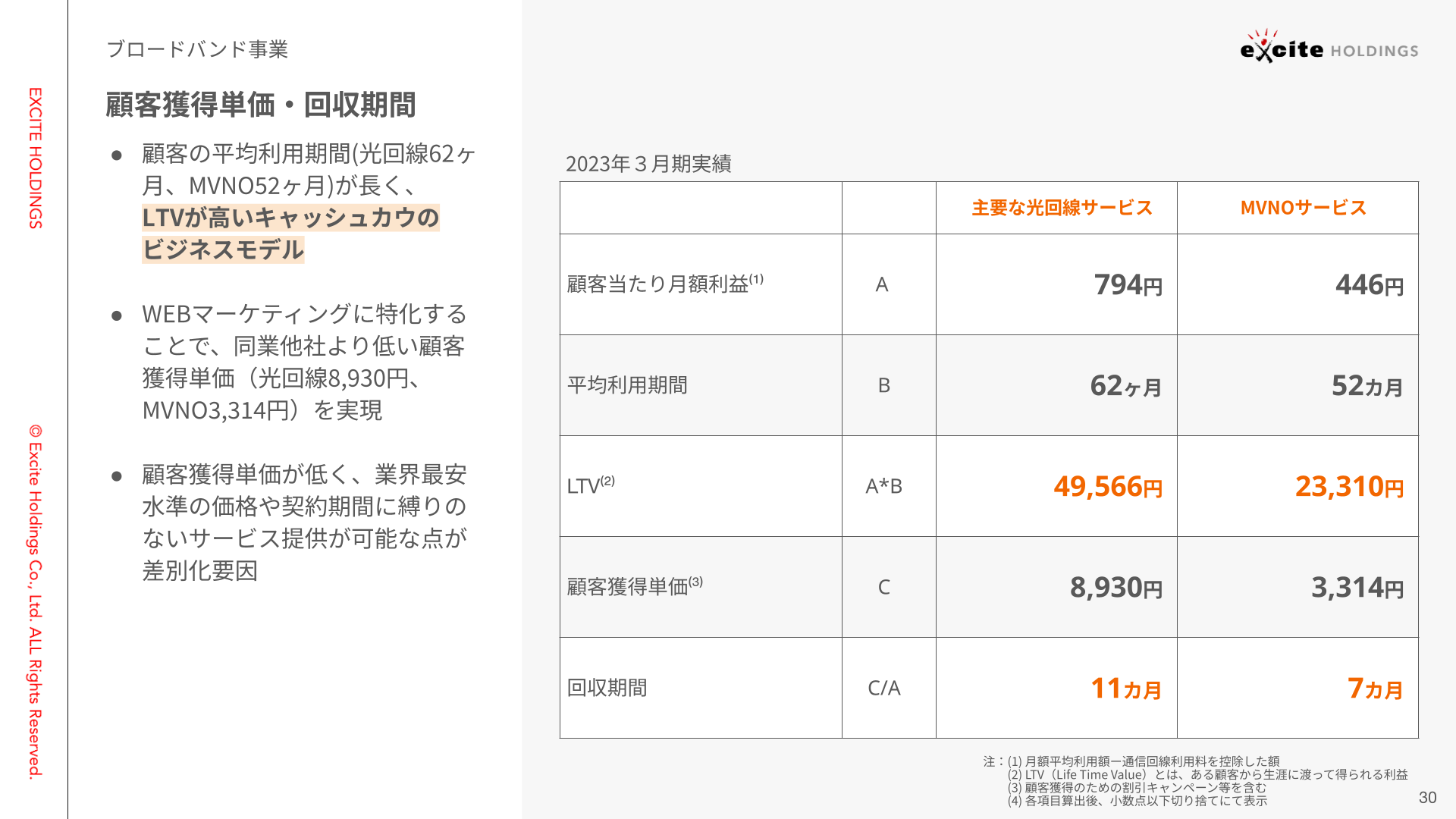This screenshot has height=819, width=1456.
Task: Select the 顧客当たり月額利益 row label
Action: pyautogui.click(x=665, y=284)
